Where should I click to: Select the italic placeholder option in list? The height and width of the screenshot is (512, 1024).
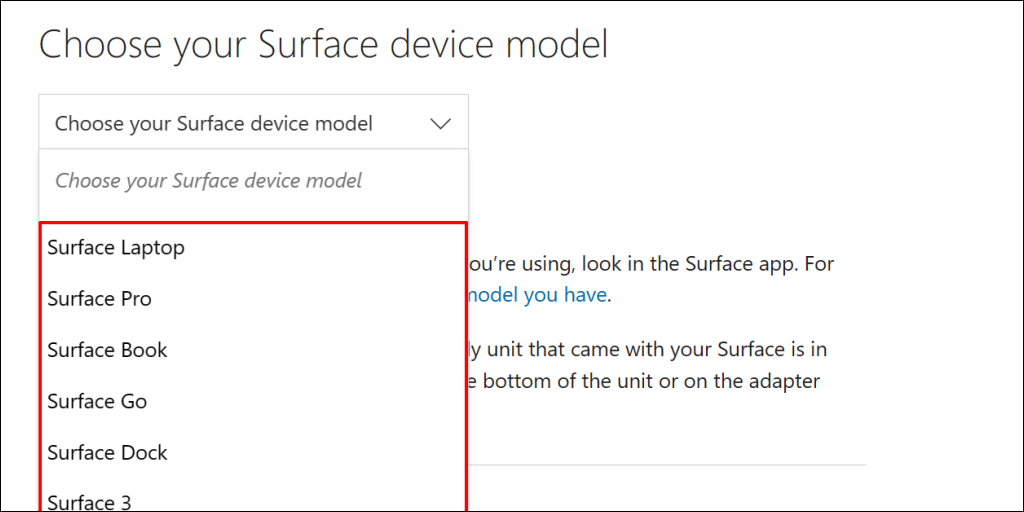click(x=208, y=181)
